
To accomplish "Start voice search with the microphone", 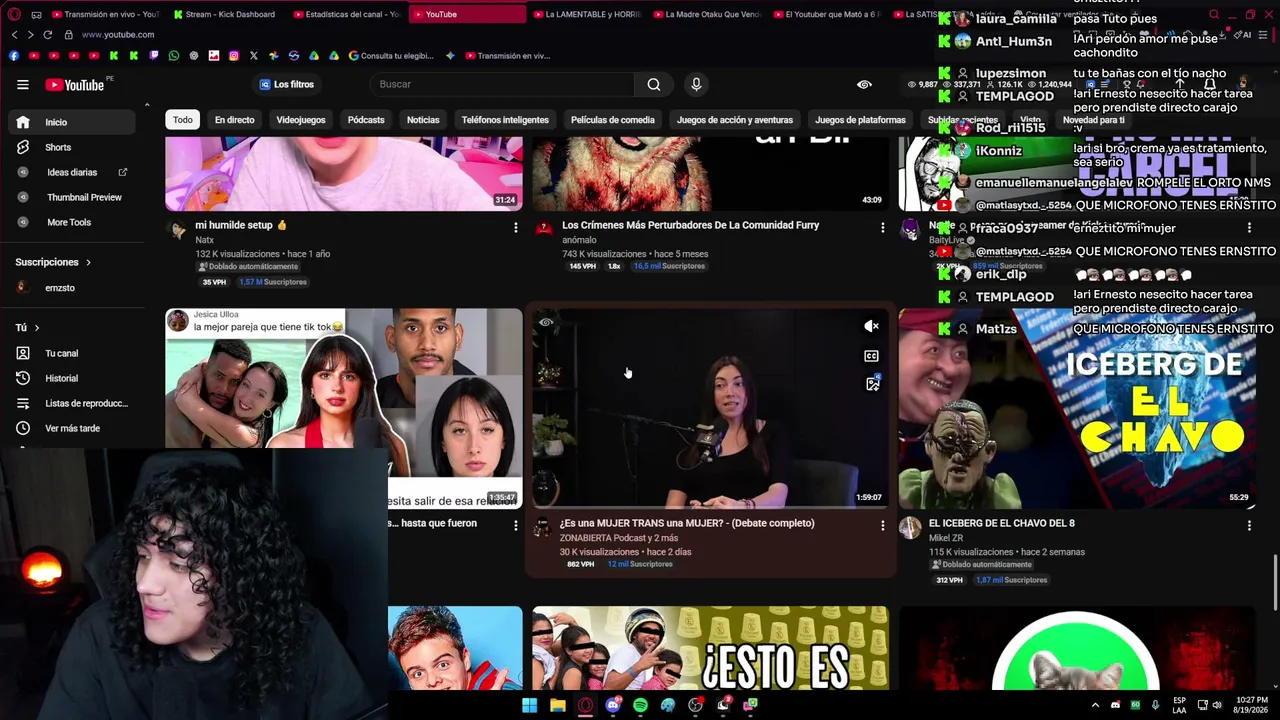I will coord(696,85).
